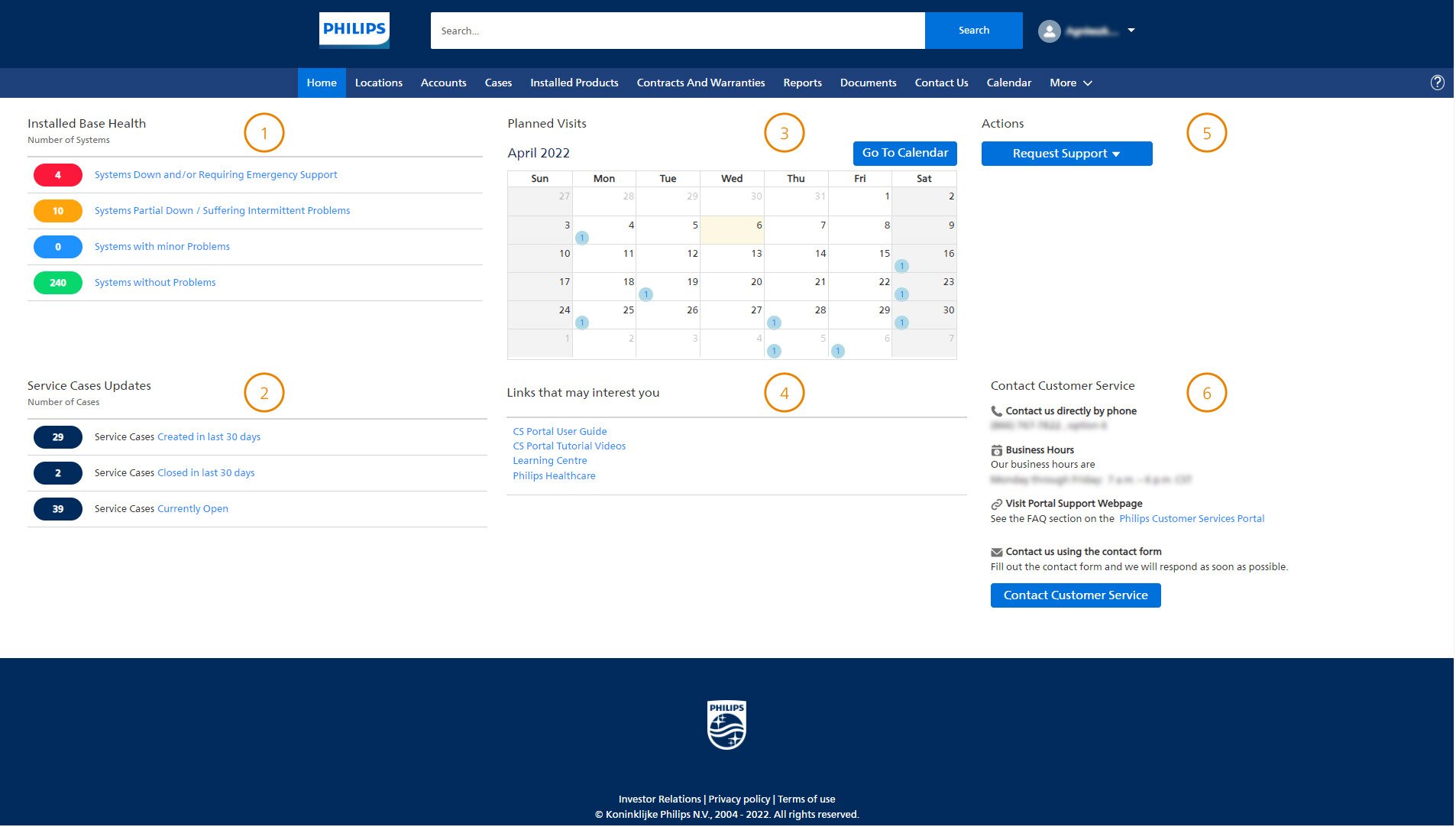
Task: Click the Philips logo in the header
Action: coord(354,31)
